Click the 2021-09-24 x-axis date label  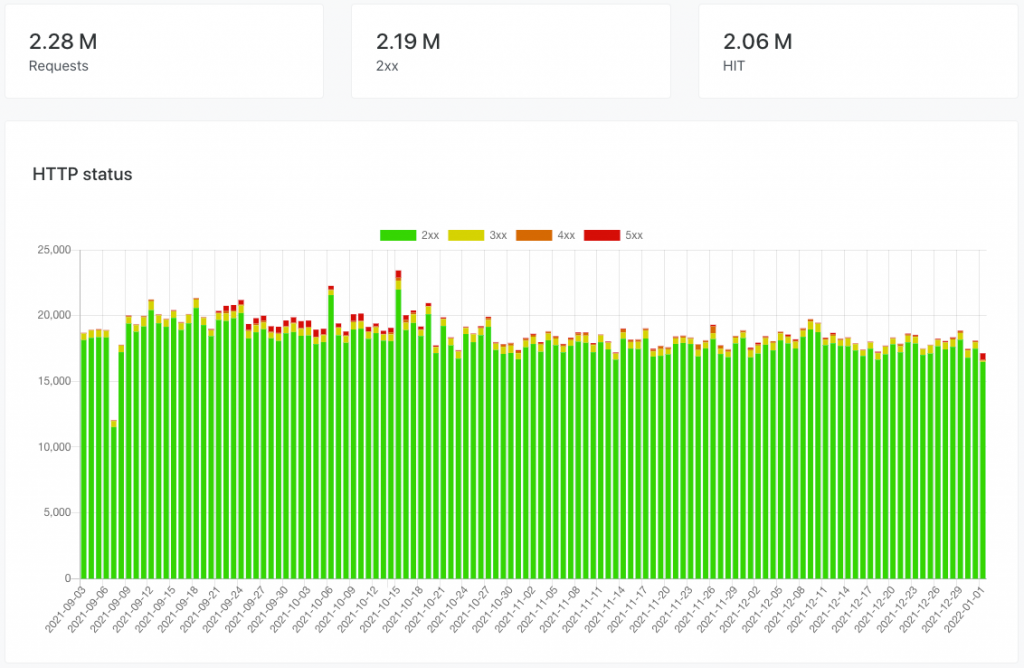[x=223, y=609]
